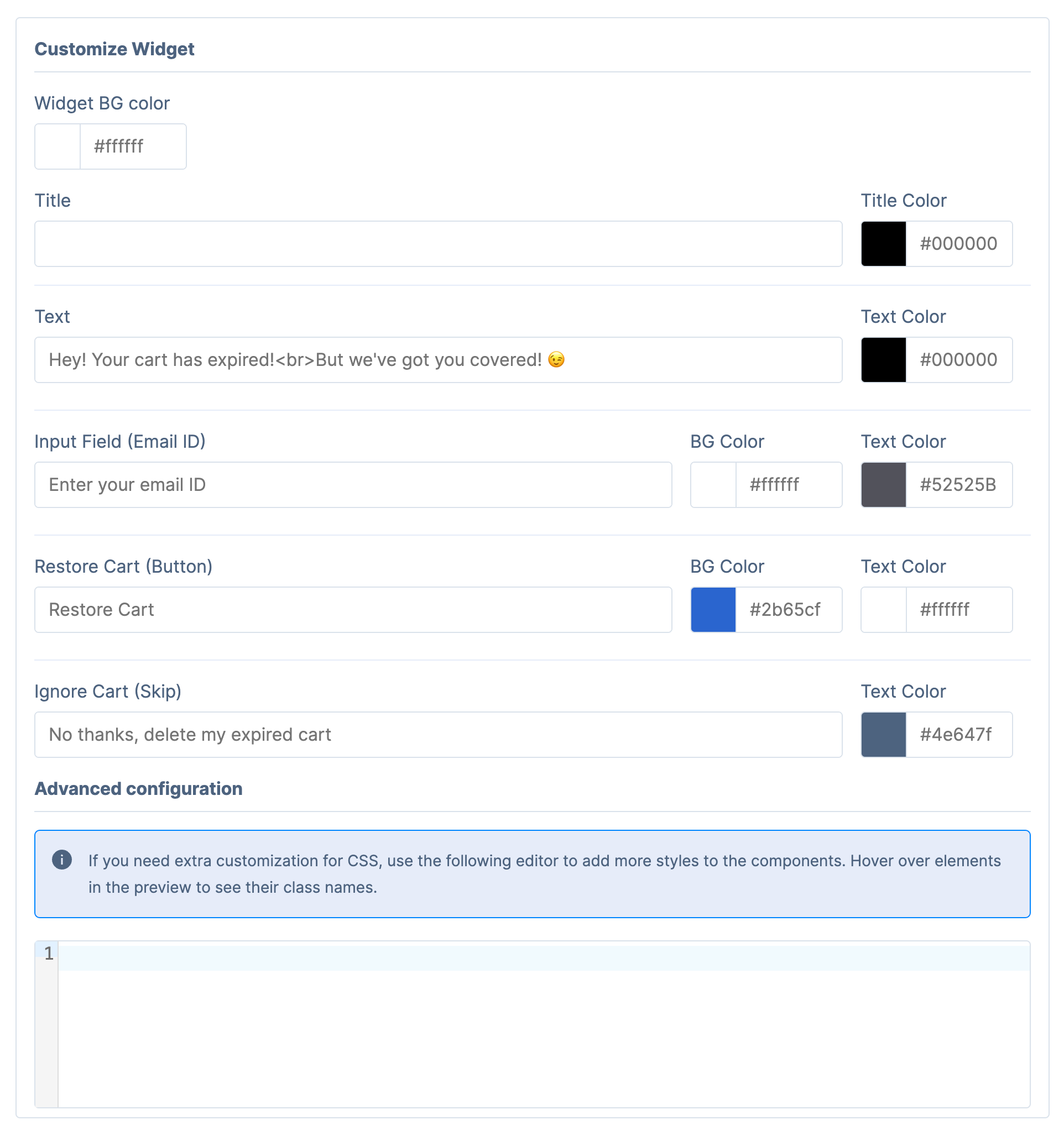This screenshot has height=1136, width=1064.
Task: Click the info icon in the CSS notice
Action: click(62, 860)
